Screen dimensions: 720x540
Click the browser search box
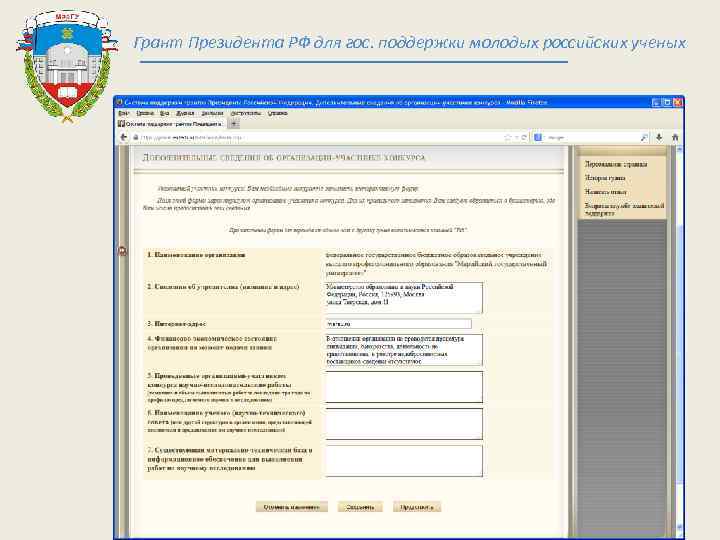pyautogui.click(x=591, y=137)
